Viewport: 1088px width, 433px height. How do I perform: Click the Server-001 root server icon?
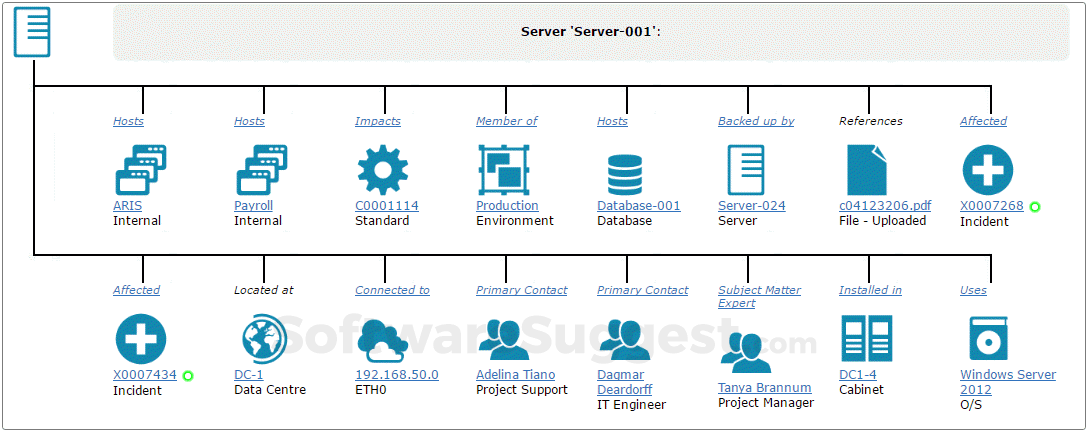[x=32, y=32]
